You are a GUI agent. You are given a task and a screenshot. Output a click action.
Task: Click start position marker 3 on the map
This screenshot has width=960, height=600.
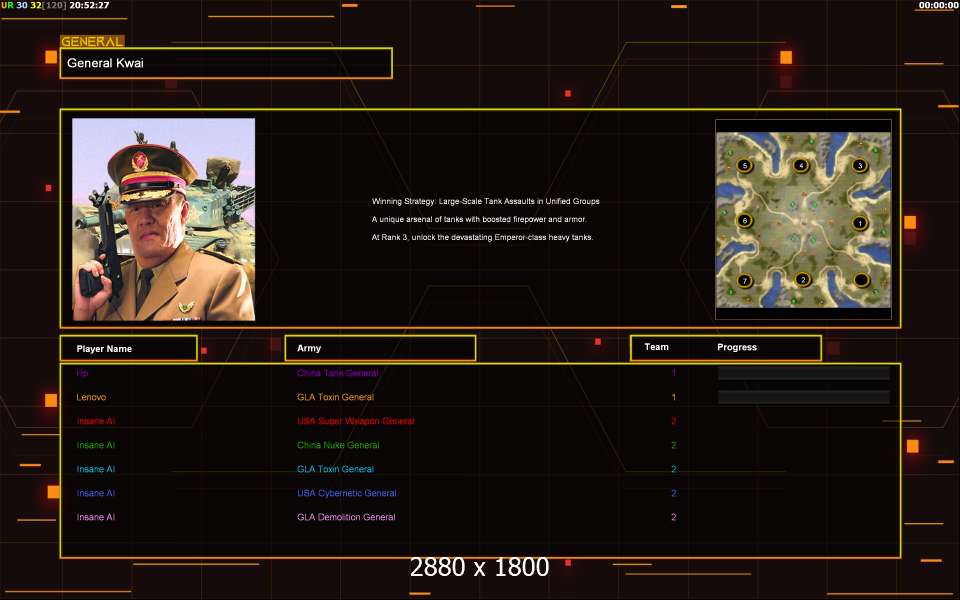tap(860, 165)
